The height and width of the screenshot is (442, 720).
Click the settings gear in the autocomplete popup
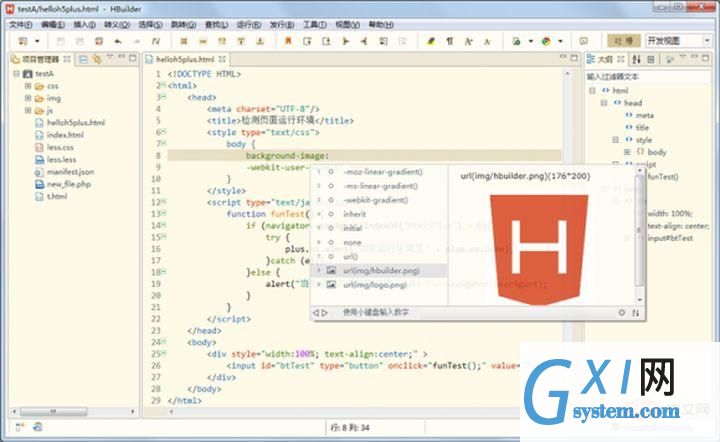coord(622,312)
